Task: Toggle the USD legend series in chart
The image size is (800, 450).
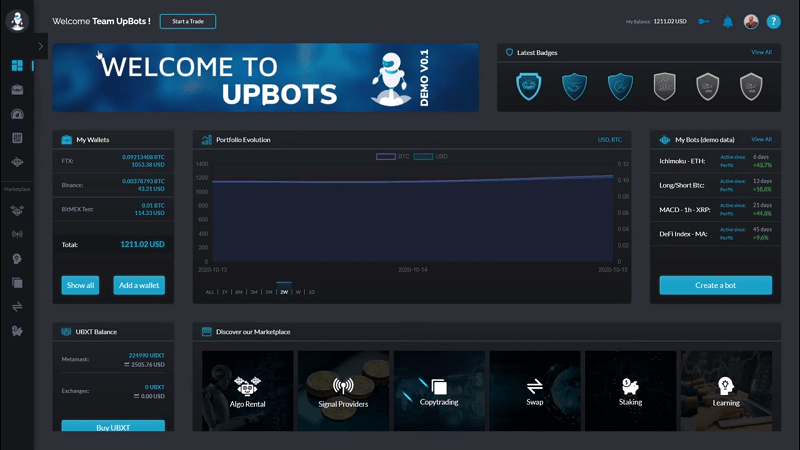Action: [x=431, y=157]
